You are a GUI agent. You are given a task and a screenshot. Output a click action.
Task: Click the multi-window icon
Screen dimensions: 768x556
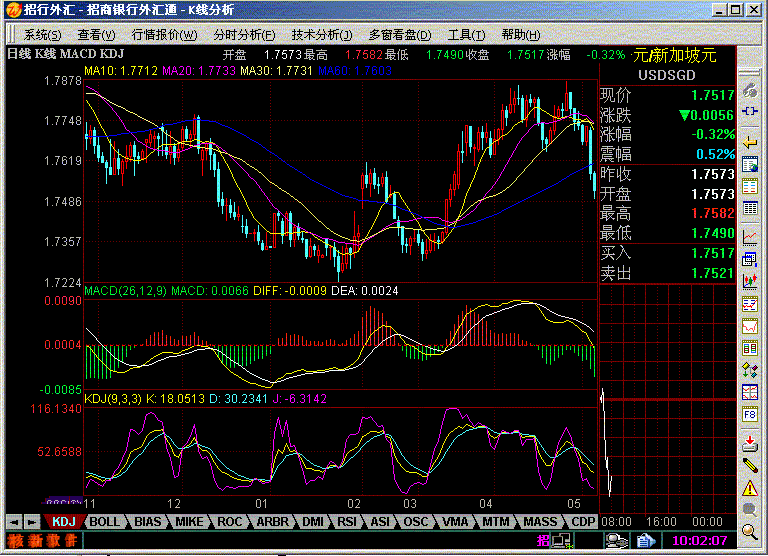point(750,259)
